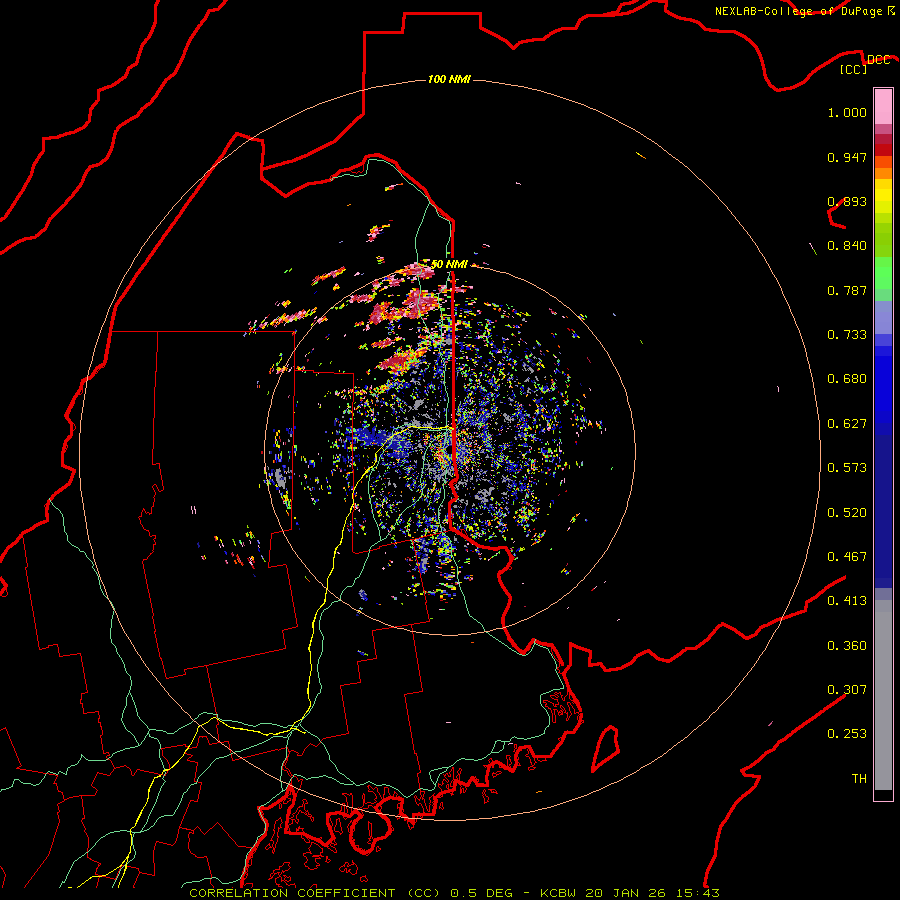
Task: Click the 20 JAN 26 date in caption
Action: click(627, 893)
